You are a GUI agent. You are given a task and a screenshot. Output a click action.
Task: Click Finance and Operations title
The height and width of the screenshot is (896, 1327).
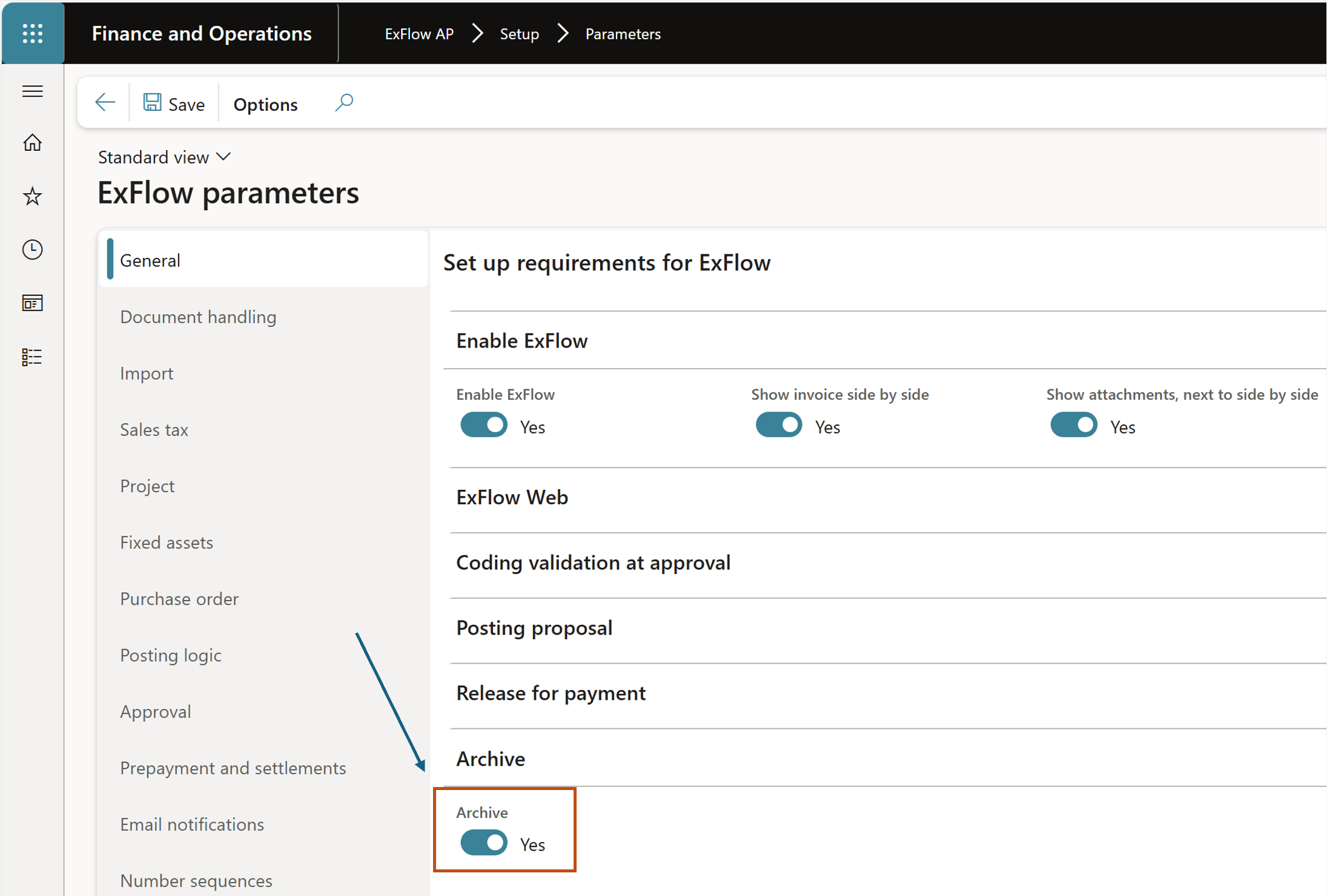coord(202,33)
